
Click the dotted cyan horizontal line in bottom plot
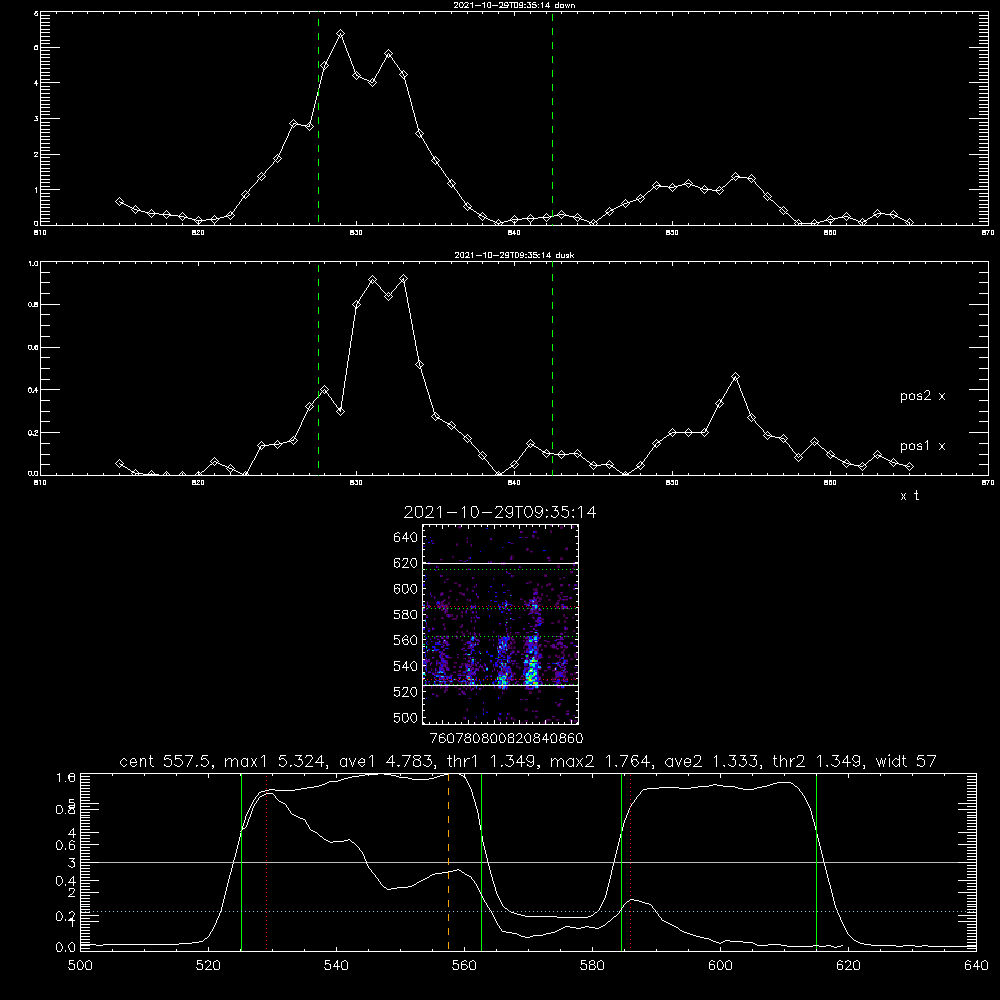[x=529, y=911]
